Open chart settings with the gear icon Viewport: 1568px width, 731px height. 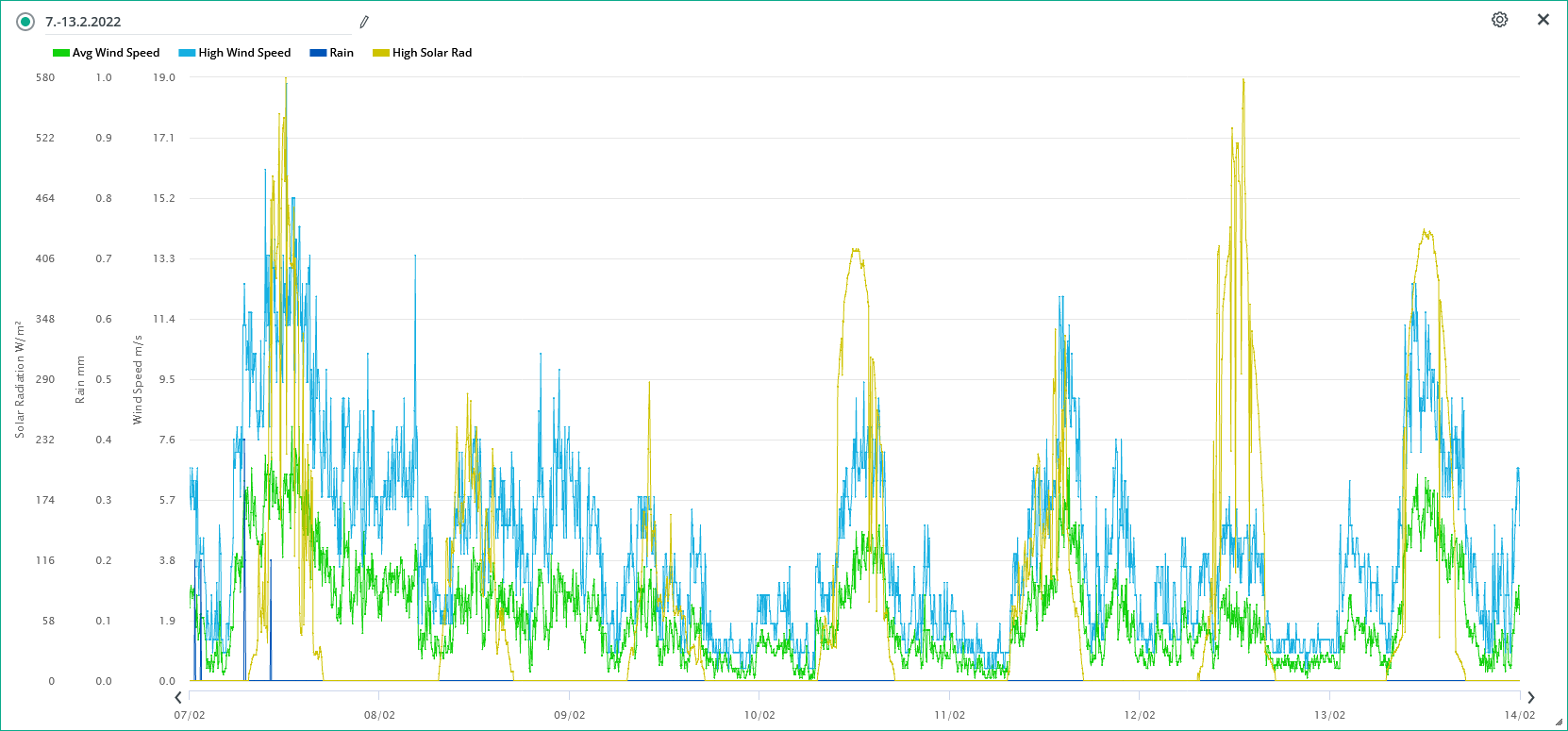point(1499,20)
